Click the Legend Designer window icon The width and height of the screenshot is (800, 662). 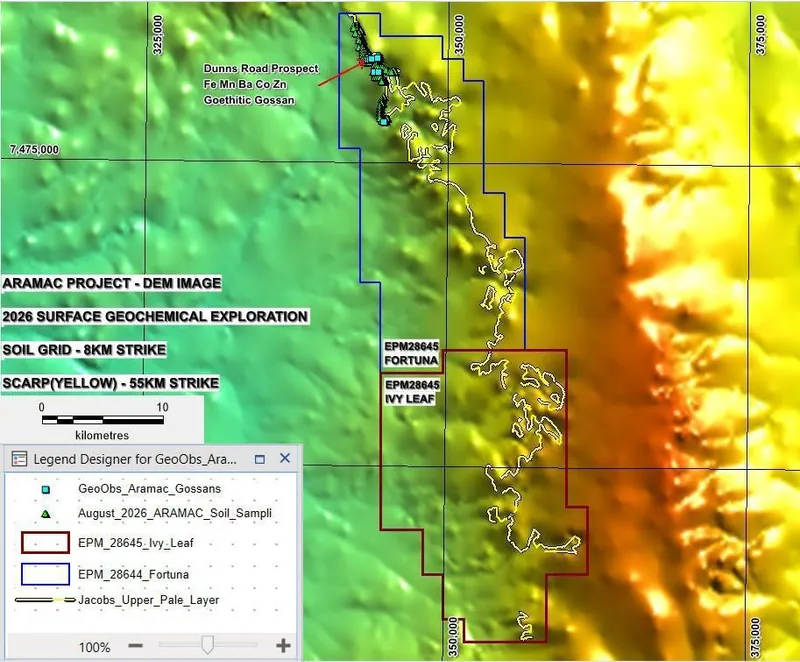click(19, 459)
